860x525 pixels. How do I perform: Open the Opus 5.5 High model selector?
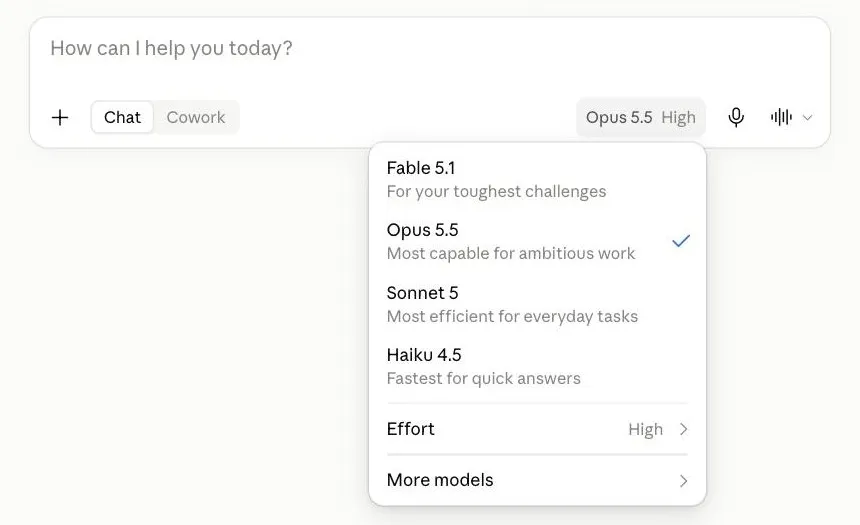pyautogui.click(x=641, y=117)
